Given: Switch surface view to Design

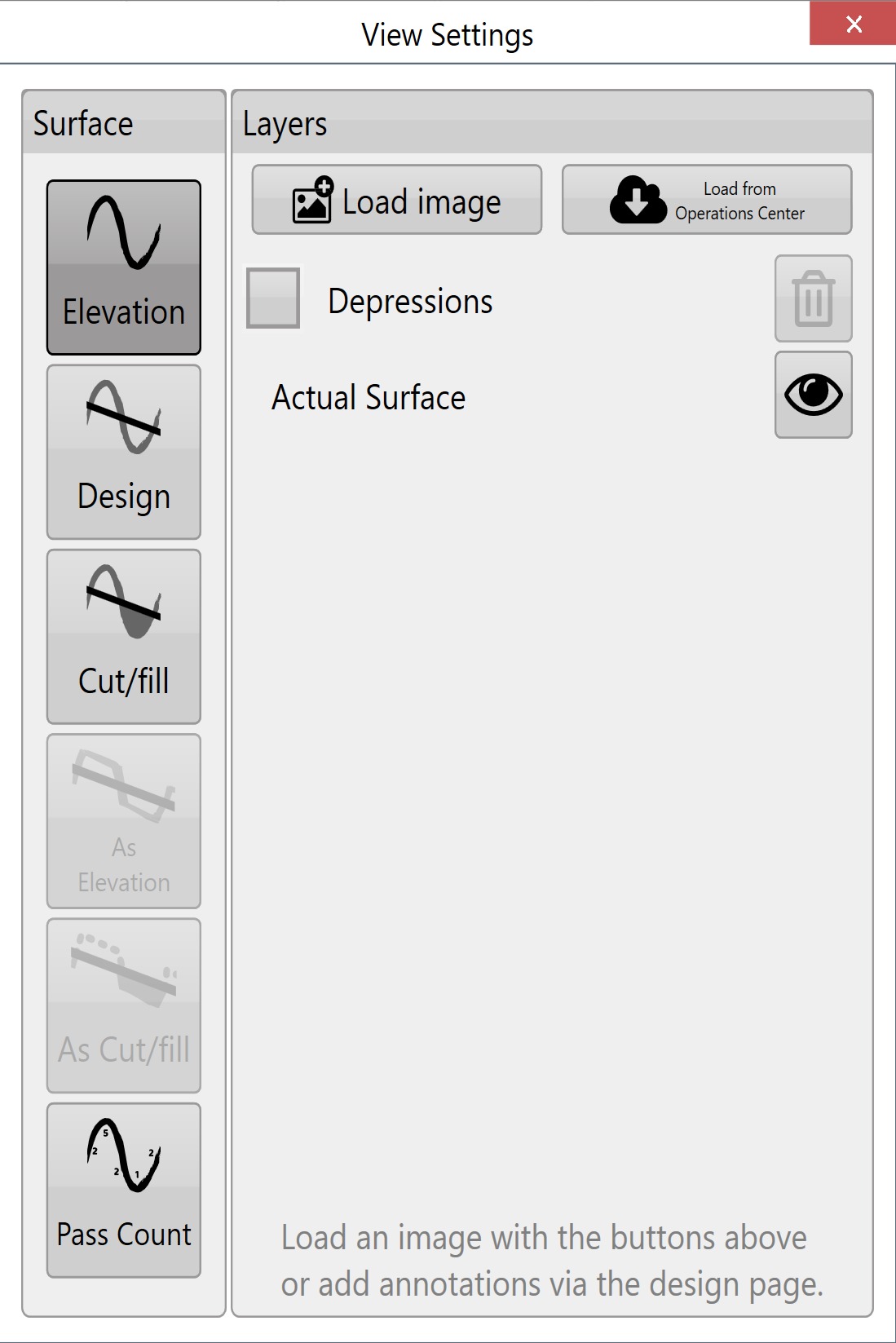Looking at the screenshot, I should [x=124, y=452].
